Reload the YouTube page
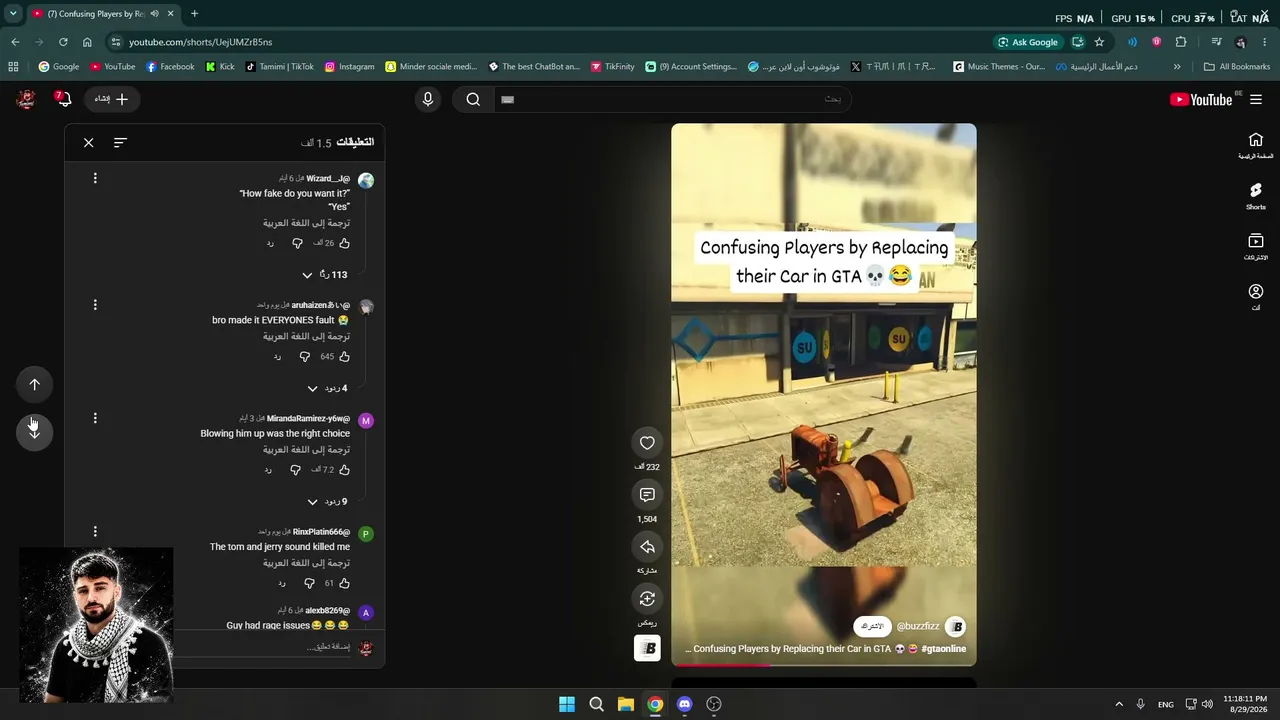 [63, 42]
